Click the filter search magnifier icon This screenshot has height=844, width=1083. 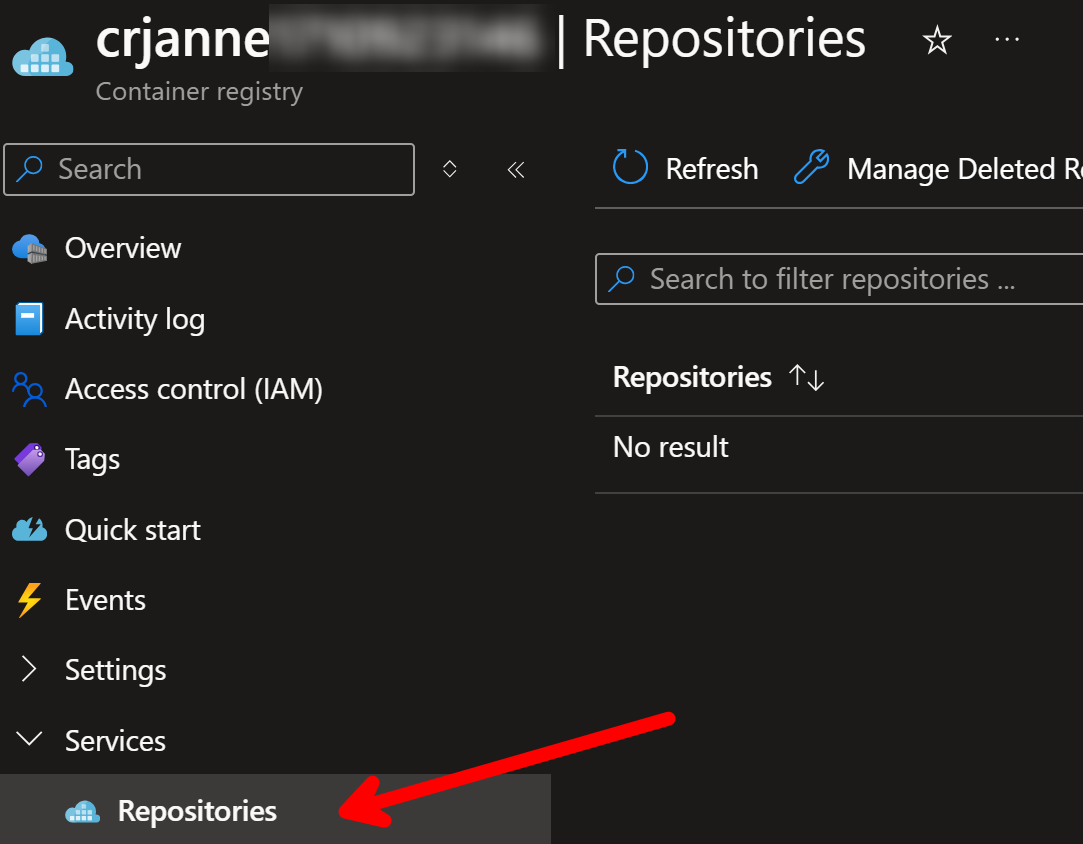(x=621, y=279)
